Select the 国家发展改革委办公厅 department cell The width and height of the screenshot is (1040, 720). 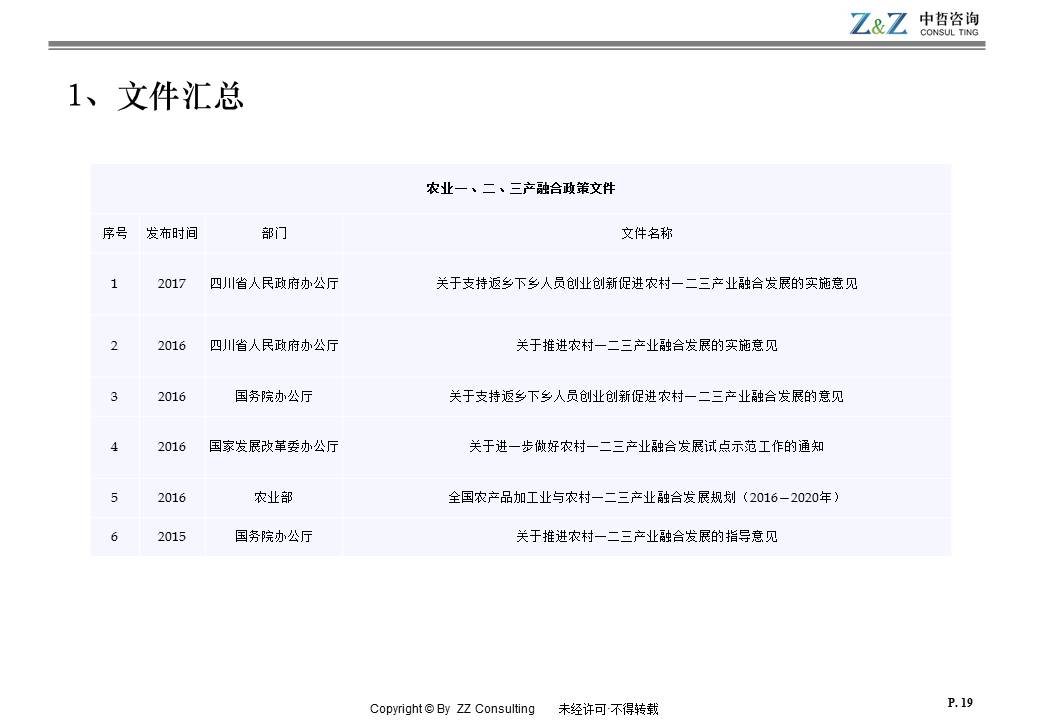pyautogui.click(x=274, y=447)
